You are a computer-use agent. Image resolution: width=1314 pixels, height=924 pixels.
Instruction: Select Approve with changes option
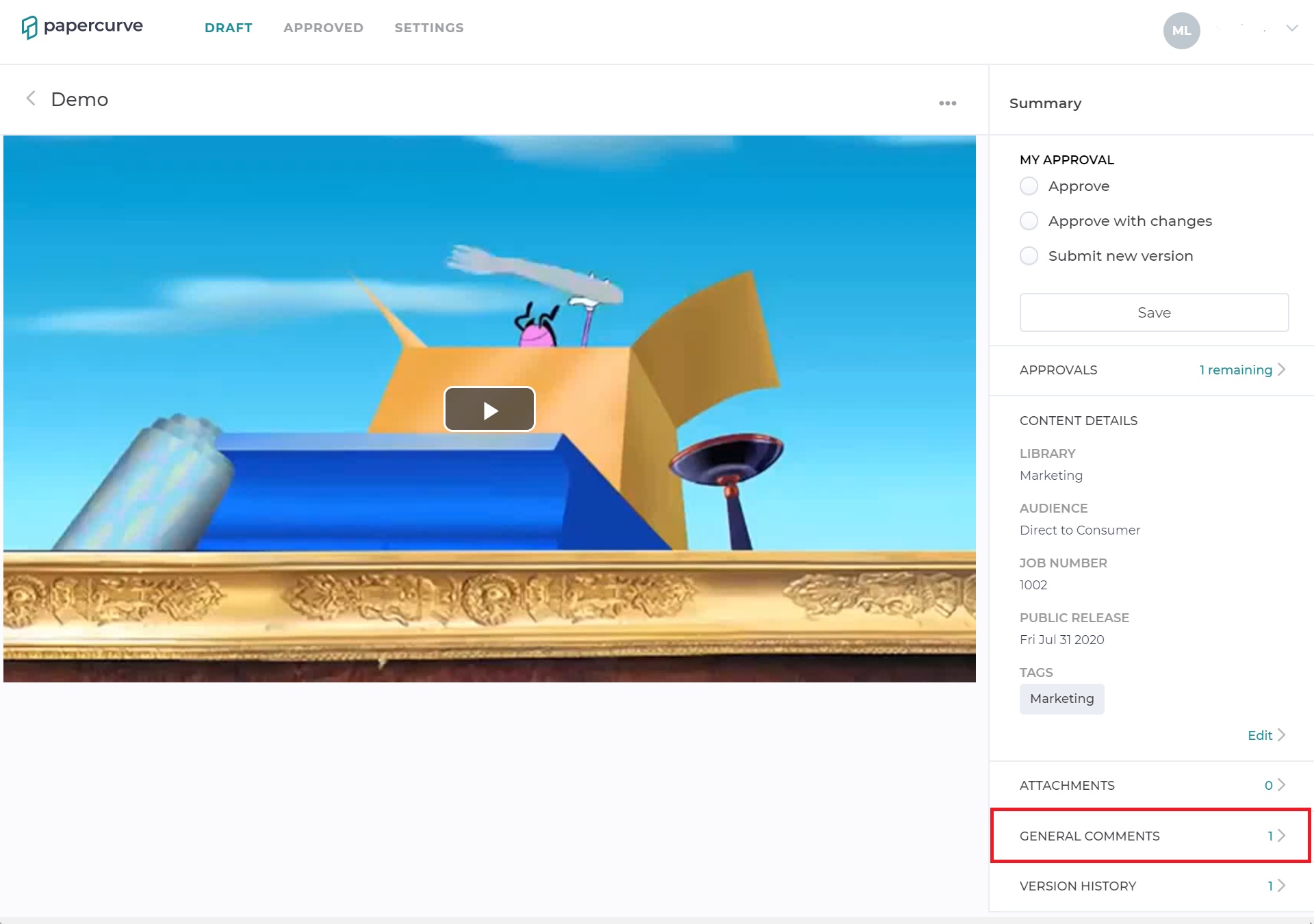click(1028, 220)
